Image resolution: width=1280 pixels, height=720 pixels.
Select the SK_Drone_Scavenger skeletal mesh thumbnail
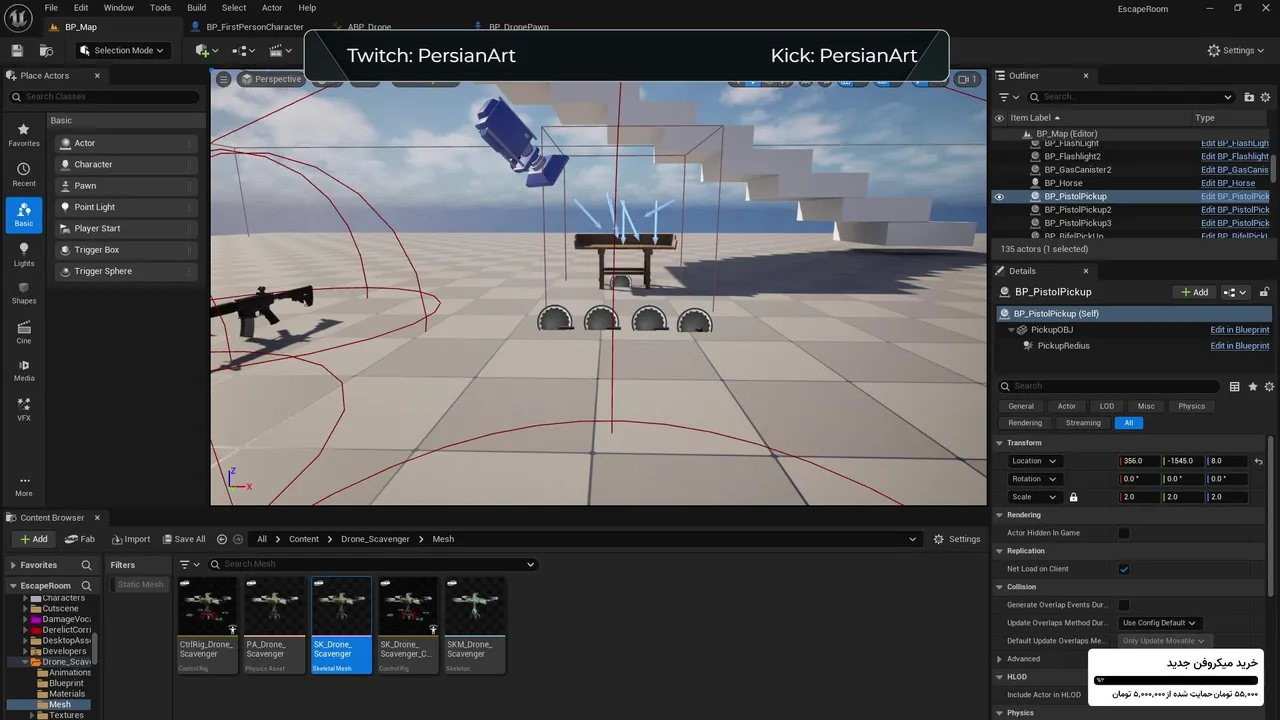click(341, 624)
